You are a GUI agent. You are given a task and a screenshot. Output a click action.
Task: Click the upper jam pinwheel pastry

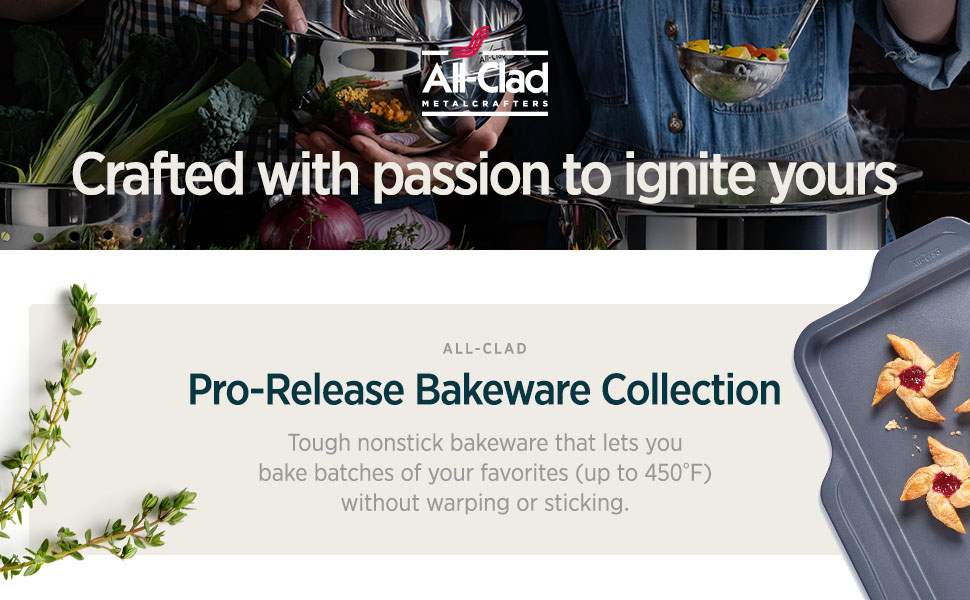pyautogui.click(x=914, y=377)
